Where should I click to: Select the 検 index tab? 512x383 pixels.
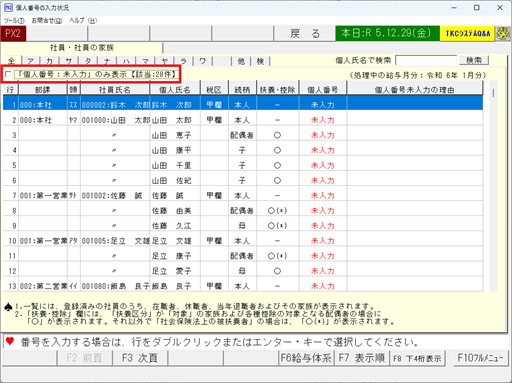pos(260,61)
